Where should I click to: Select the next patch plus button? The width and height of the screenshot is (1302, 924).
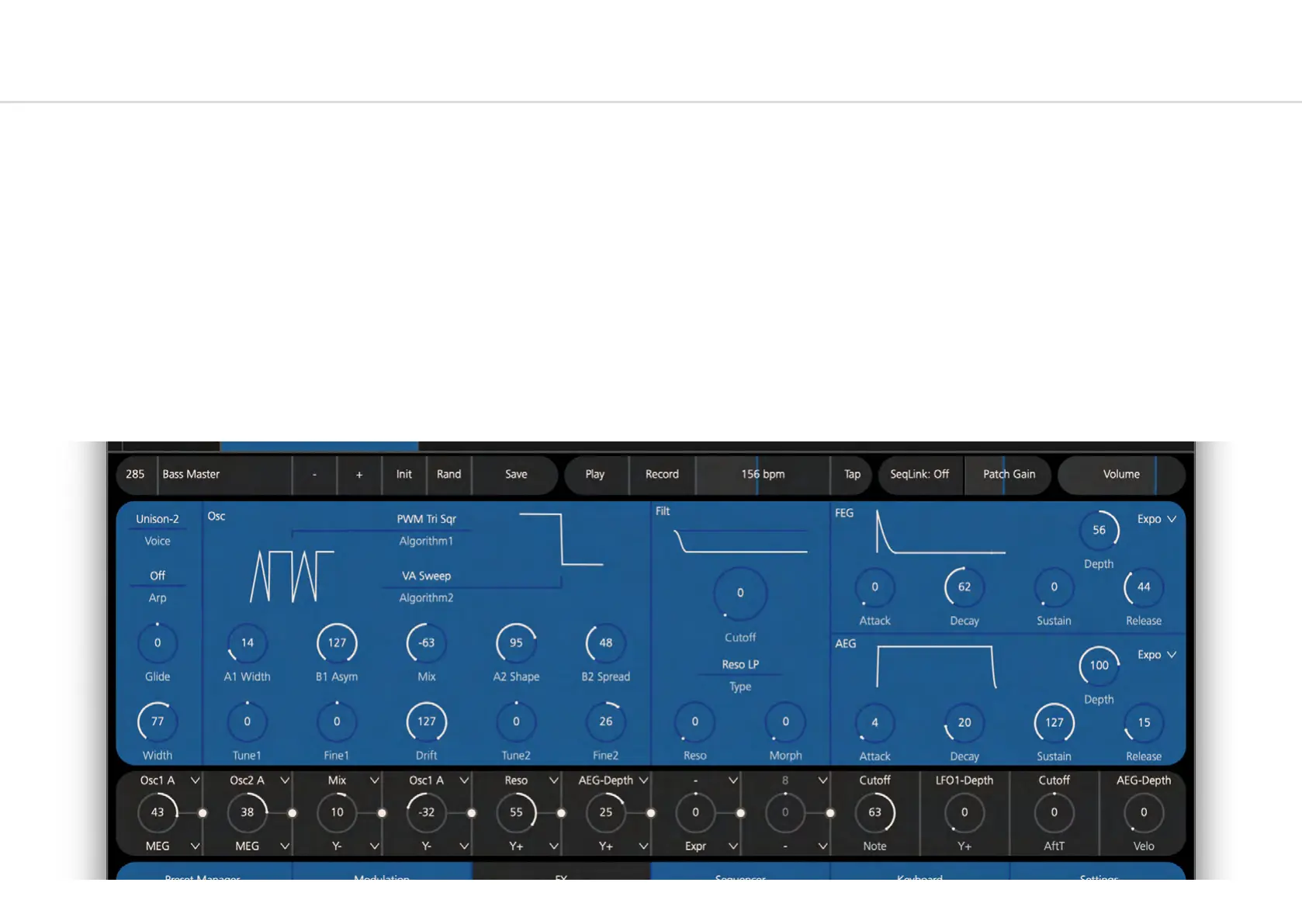click(359, 474)
